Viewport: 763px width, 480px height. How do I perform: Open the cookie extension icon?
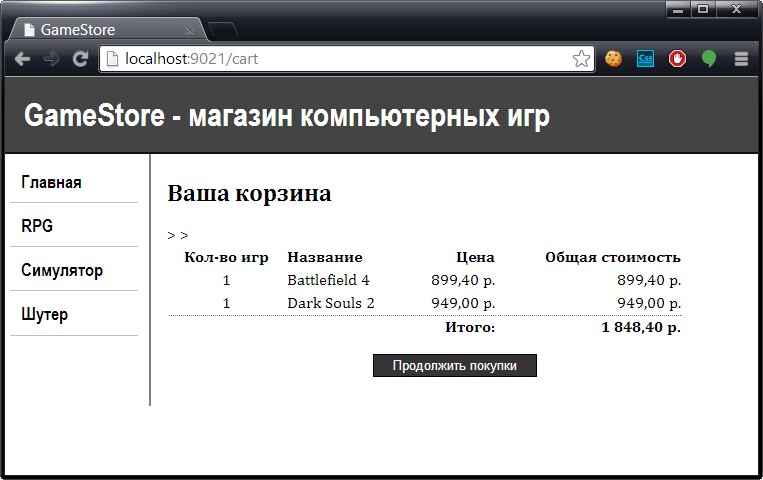coord(613,59)
